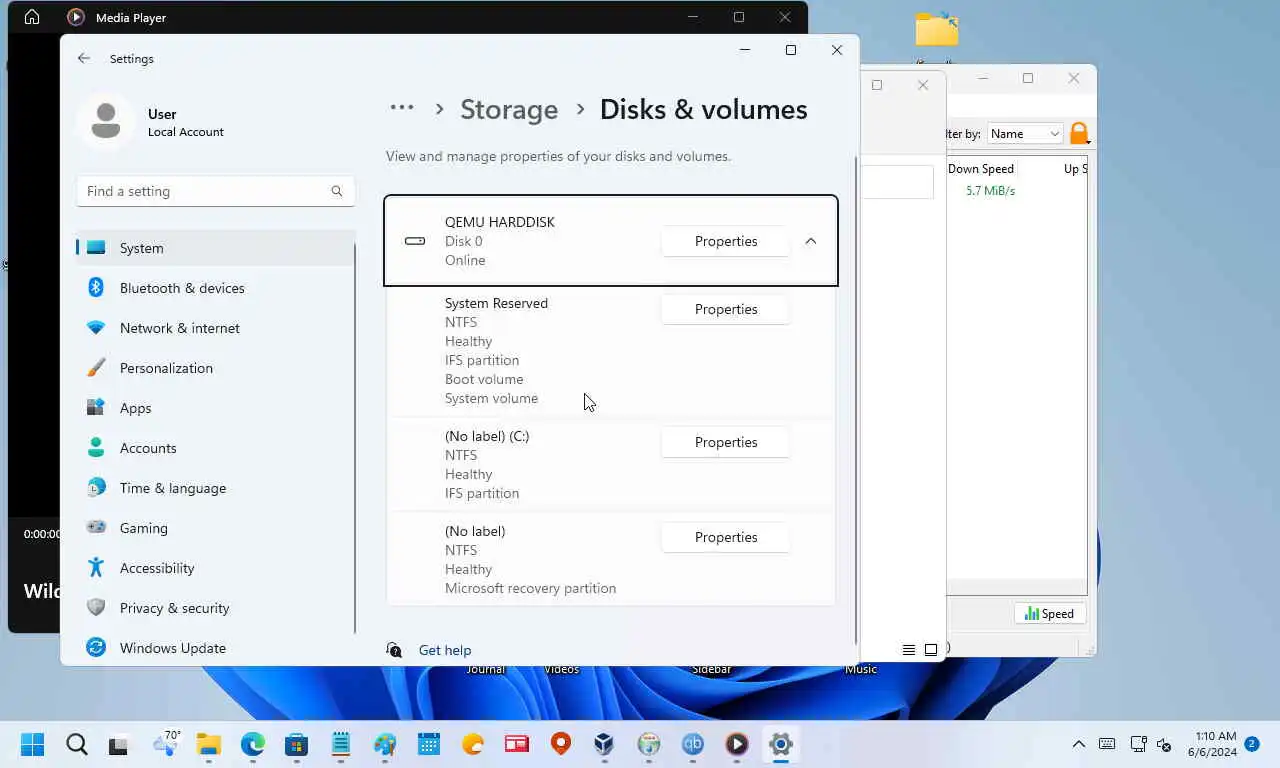The width and height of the screenshot is (1280, 768).
Task: Click the Down Speed column header
Action: pos(981,169)
